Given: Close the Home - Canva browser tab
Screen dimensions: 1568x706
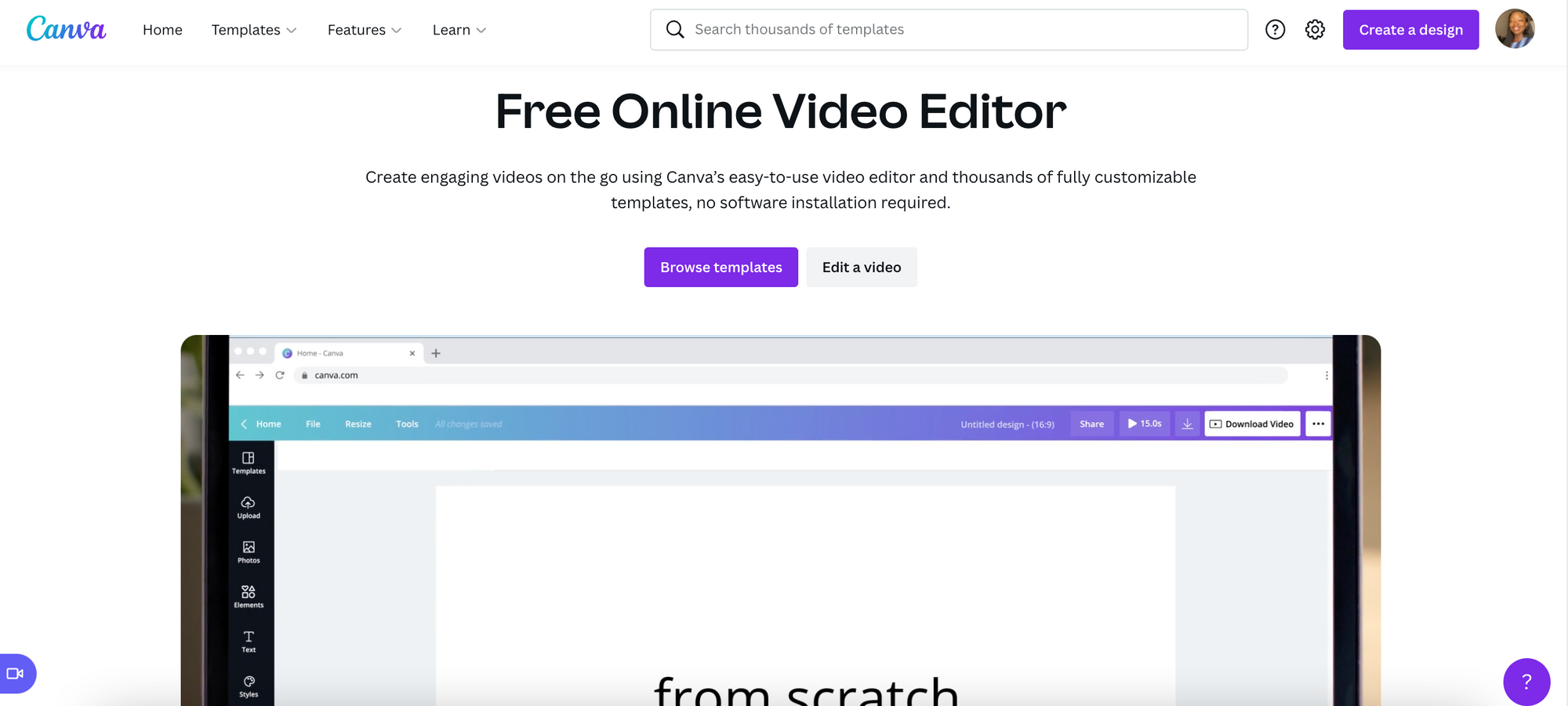Looking at the screenshot, I should [412, 353].
